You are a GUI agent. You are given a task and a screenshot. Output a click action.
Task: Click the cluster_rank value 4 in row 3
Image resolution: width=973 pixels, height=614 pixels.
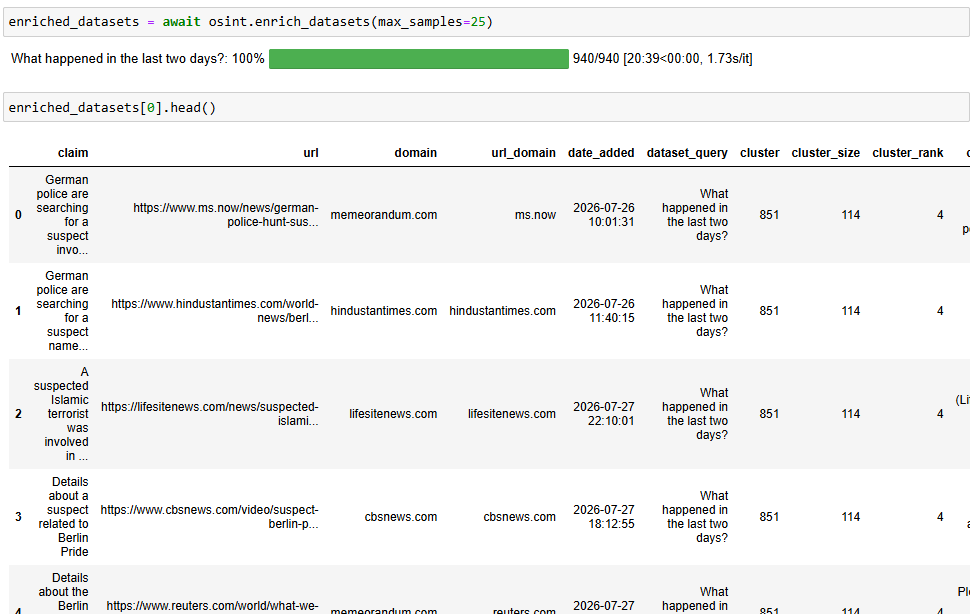[x=940, y=517]
